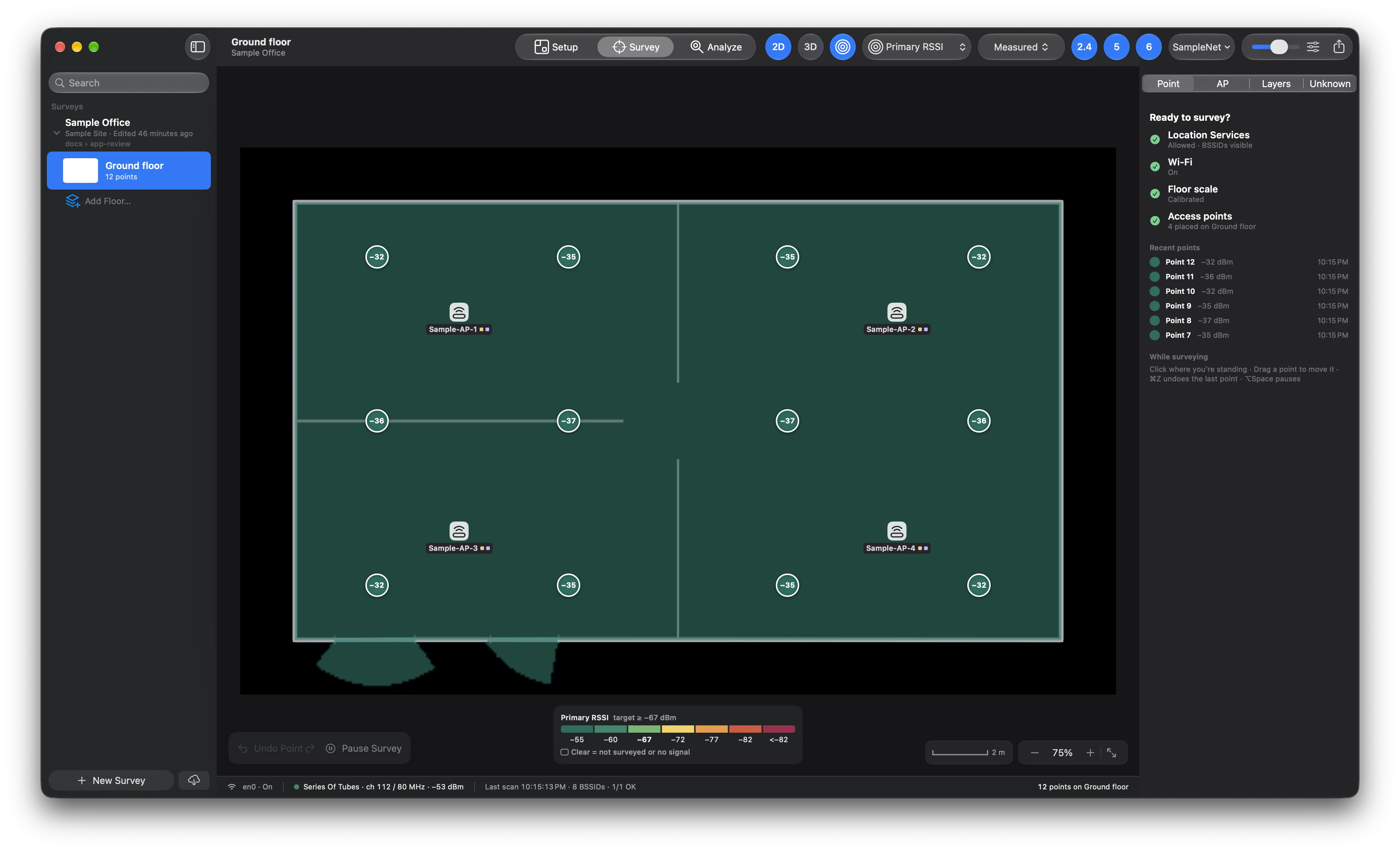Screen dimensions: 1400x852
Task: Open the SampleNet network dropdown
Action: tap(1201, 46)
